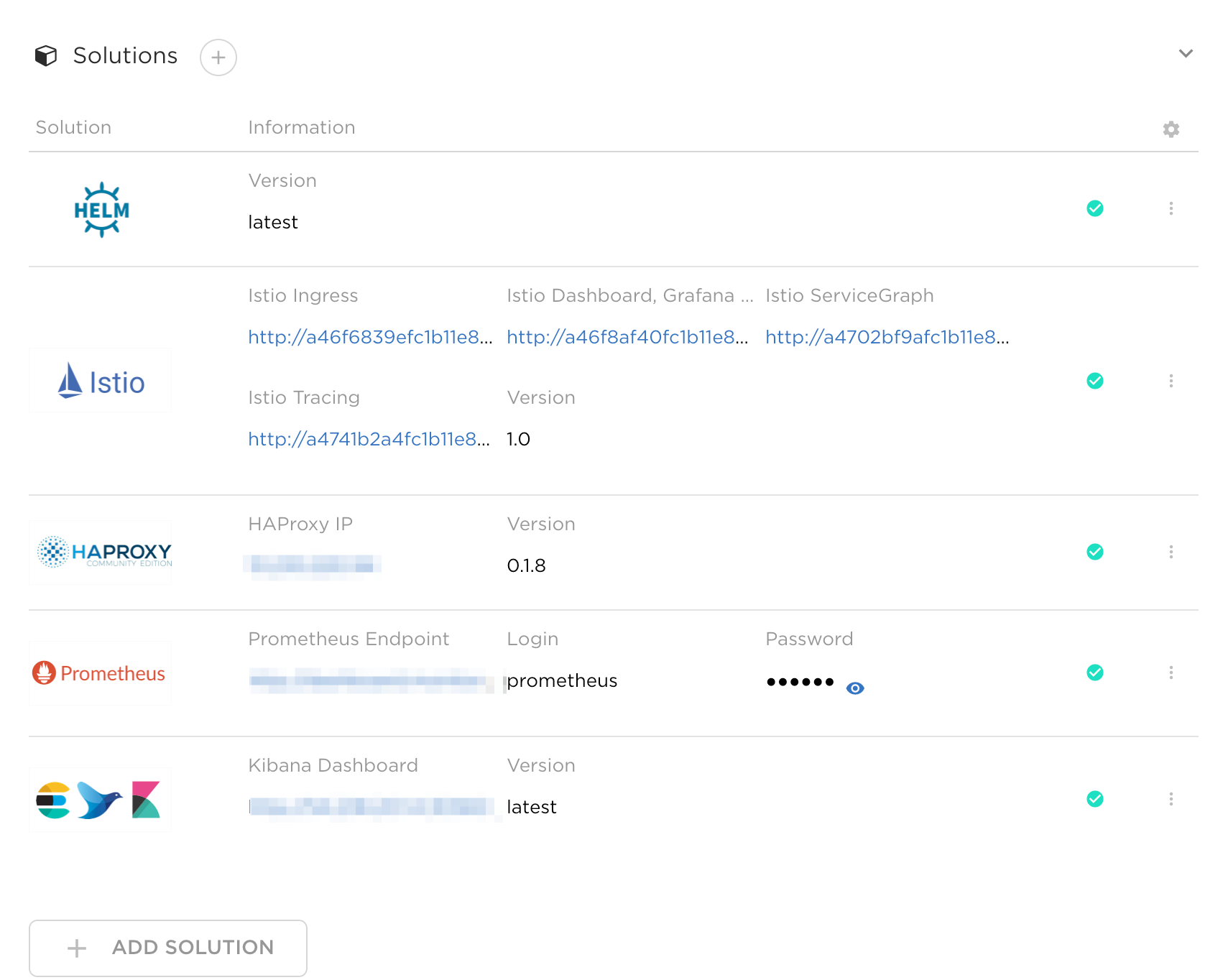Image resolution: width=1223 pixels, height=980 pixels.
Task: Click the Solutions cube icon in header
Action: (46, 56)
